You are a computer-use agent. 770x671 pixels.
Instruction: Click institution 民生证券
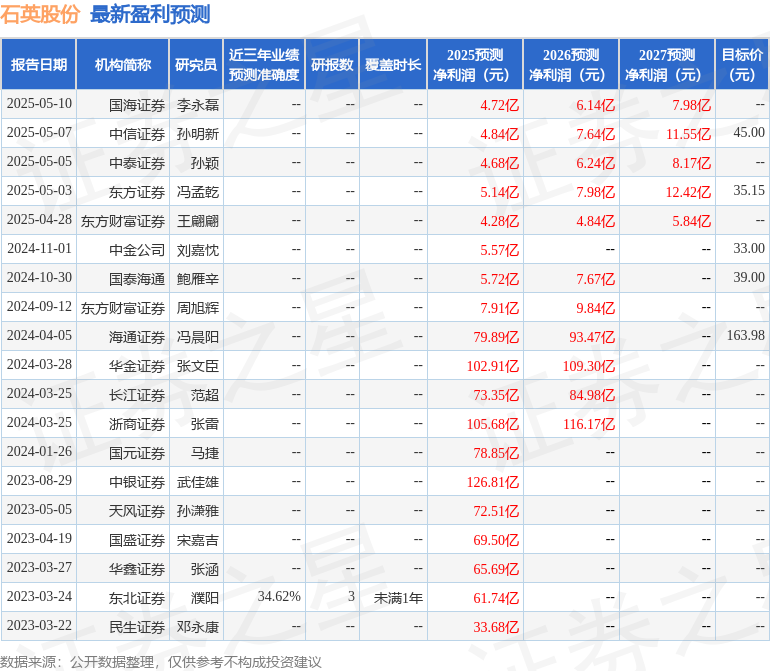coord(137,627)
